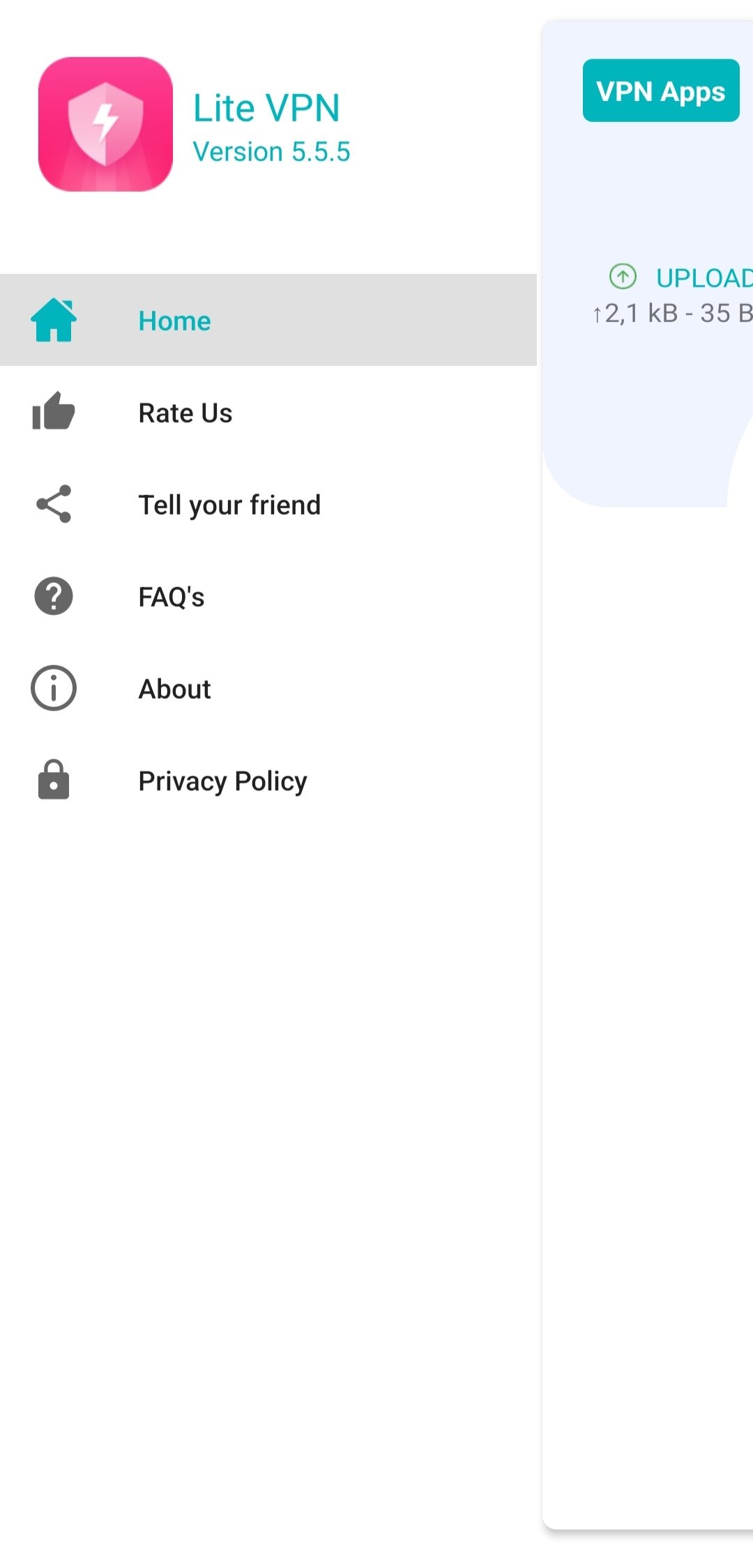Screen dimensions: 753x1568
Task: Tap the Privacy Policy lock icon
Action: pyautogui.click(x=54, y=779)
